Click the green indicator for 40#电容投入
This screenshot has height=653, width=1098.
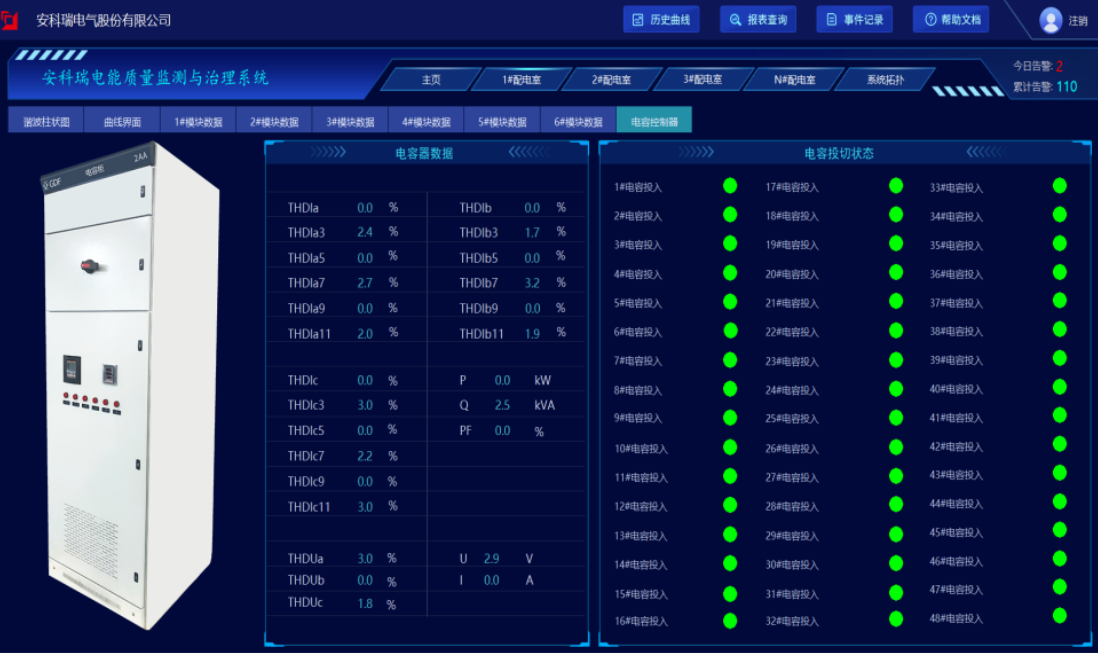pyautogui.click(x=1059, y=387)
